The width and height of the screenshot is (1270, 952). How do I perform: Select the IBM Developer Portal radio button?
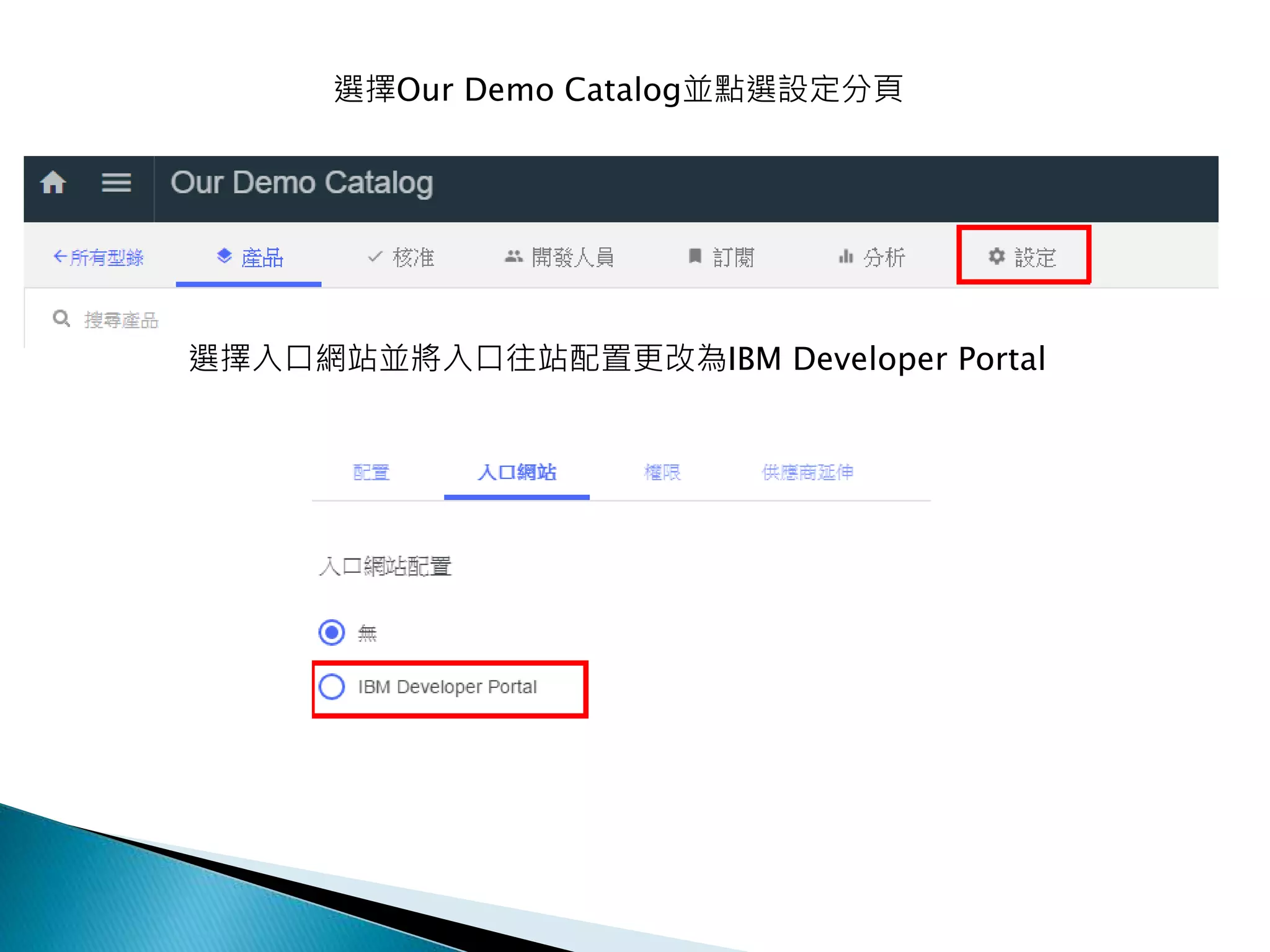click(x=332, y=687)
